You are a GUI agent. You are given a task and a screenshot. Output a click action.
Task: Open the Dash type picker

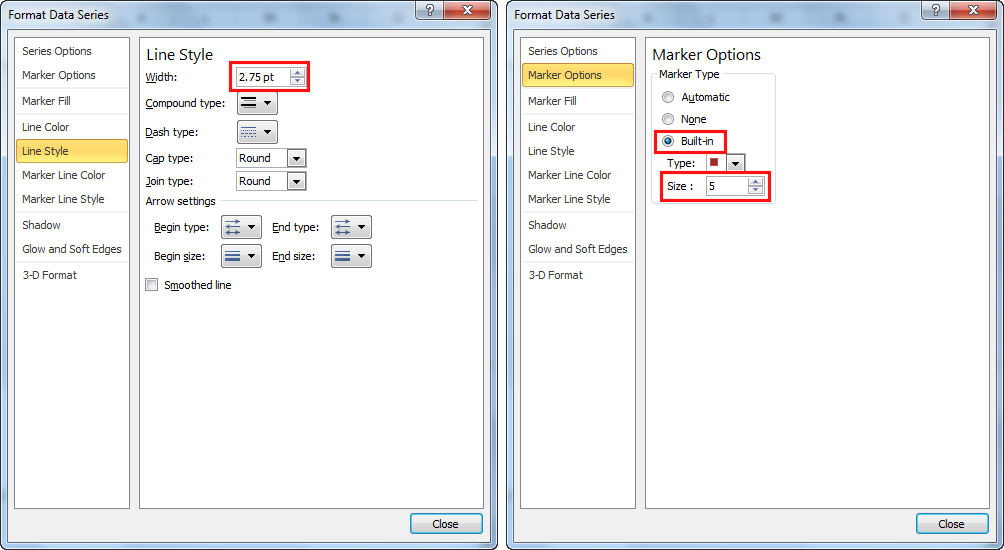[x=257, y=132]
